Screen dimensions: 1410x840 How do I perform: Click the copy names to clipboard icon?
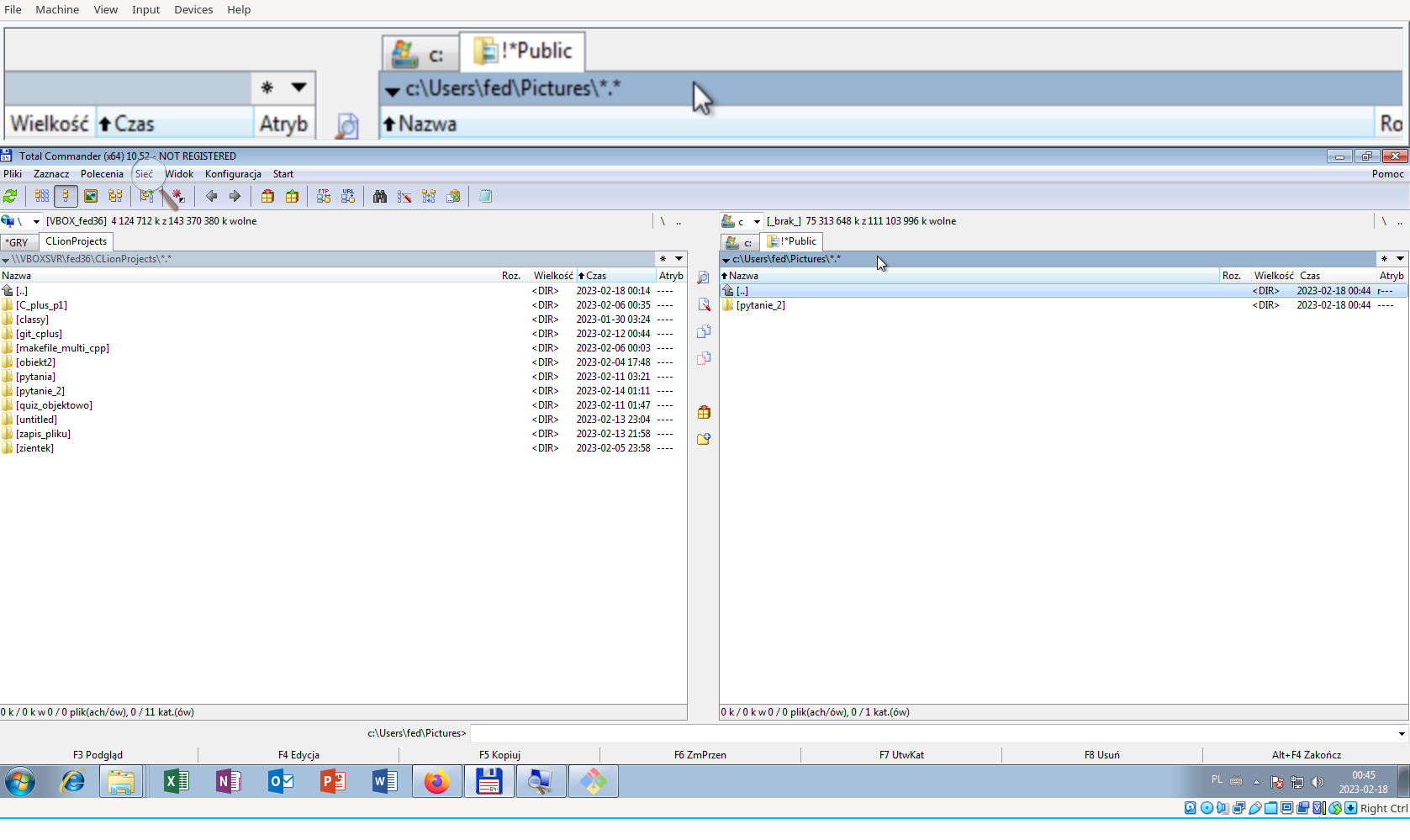coord(453,196)
